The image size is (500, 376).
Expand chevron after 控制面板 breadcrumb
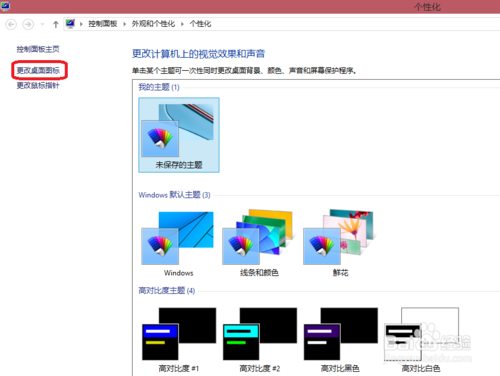(x=124, y=24)
